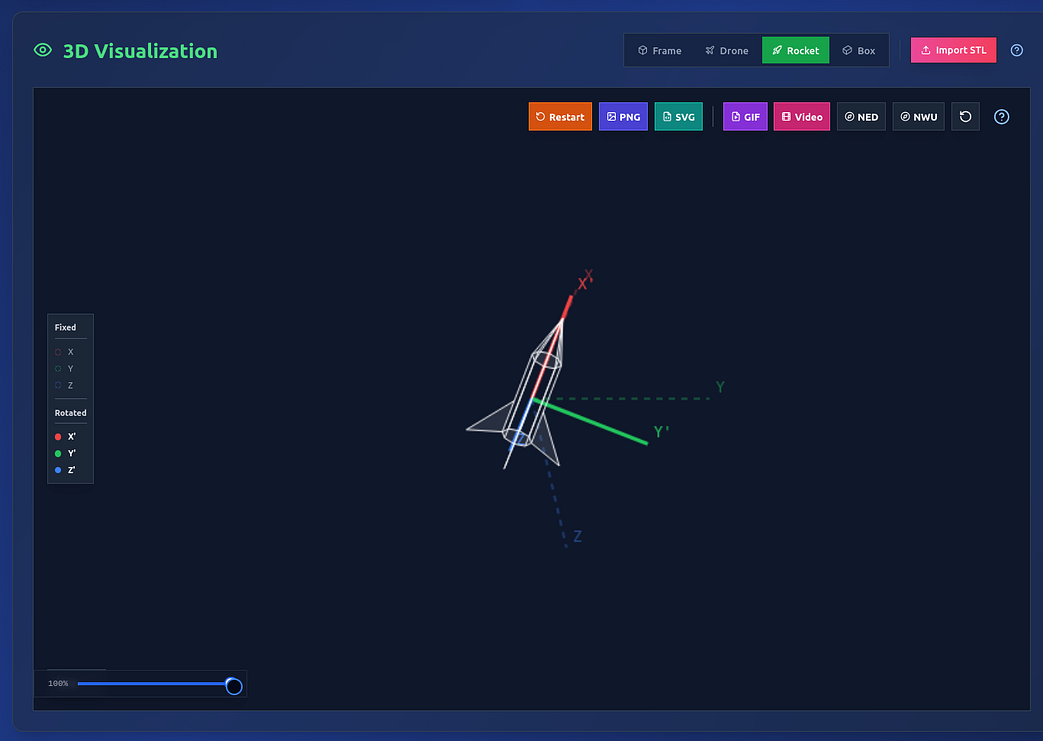The image size is (1043, 741).
Task: Switch to the Drone model tab
Action: 726,51
